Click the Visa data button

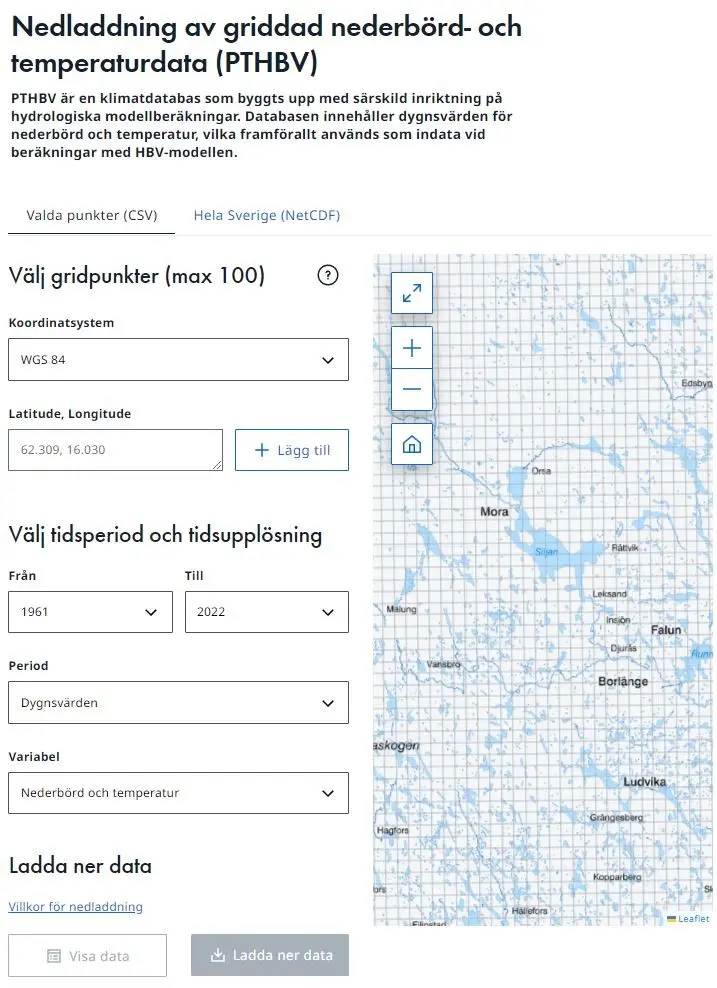point(88,956)
